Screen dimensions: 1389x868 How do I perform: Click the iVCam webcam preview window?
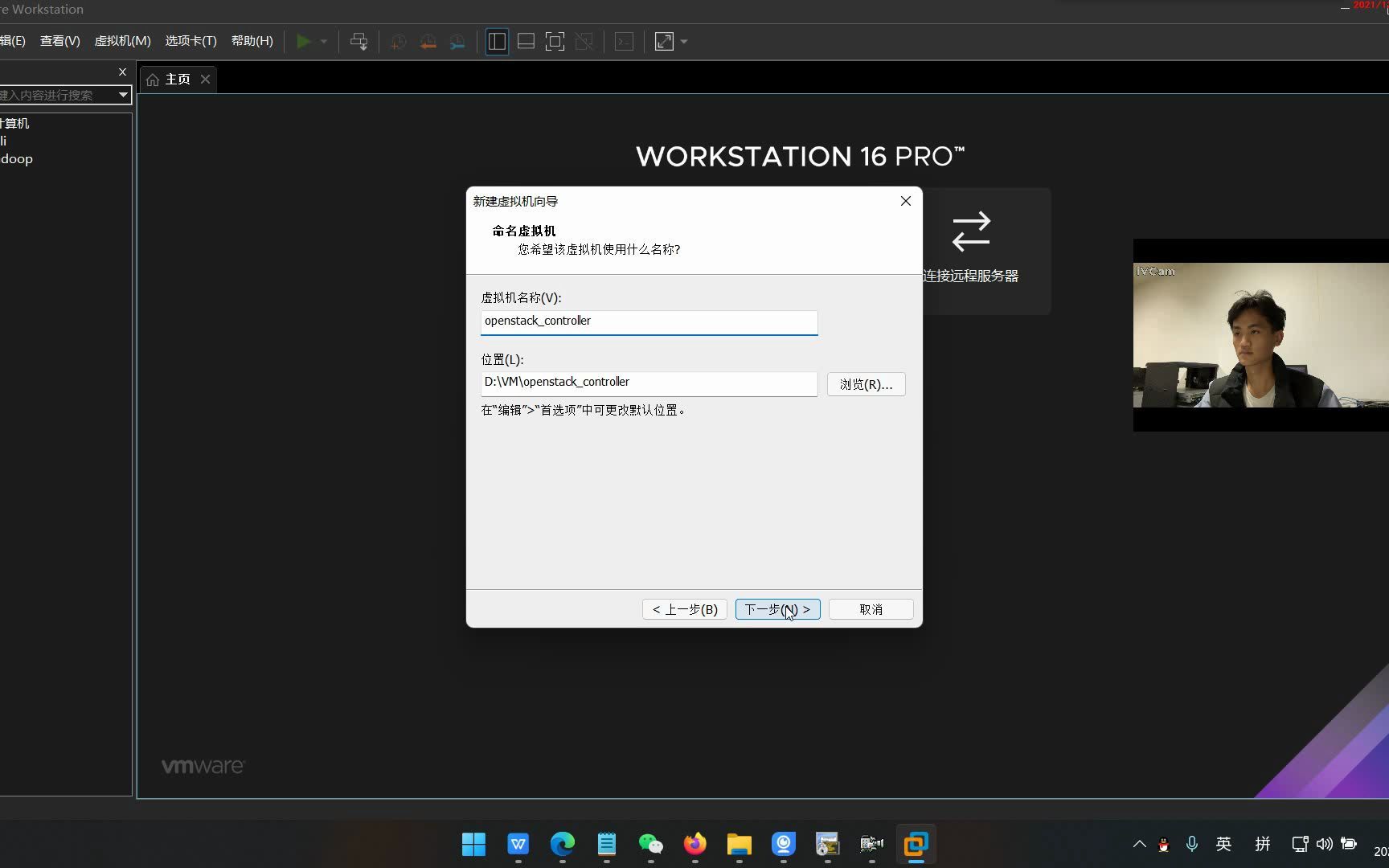pyautogui.click(x=1260, y=335)
